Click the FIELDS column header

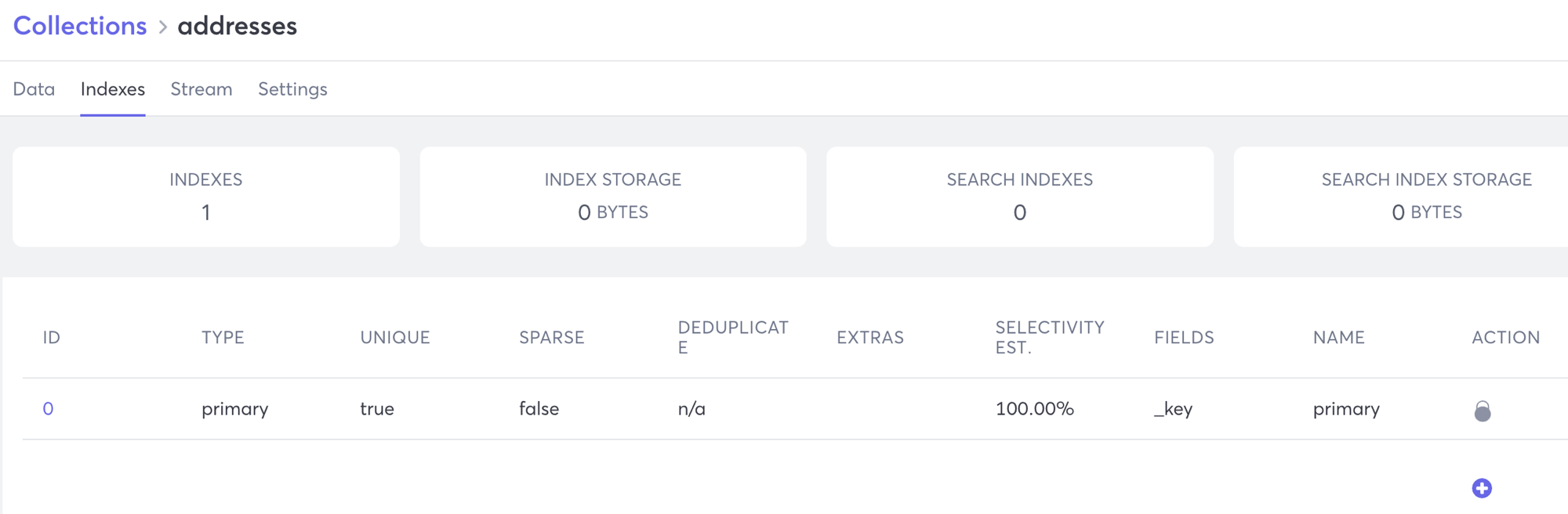(1184, 337)
